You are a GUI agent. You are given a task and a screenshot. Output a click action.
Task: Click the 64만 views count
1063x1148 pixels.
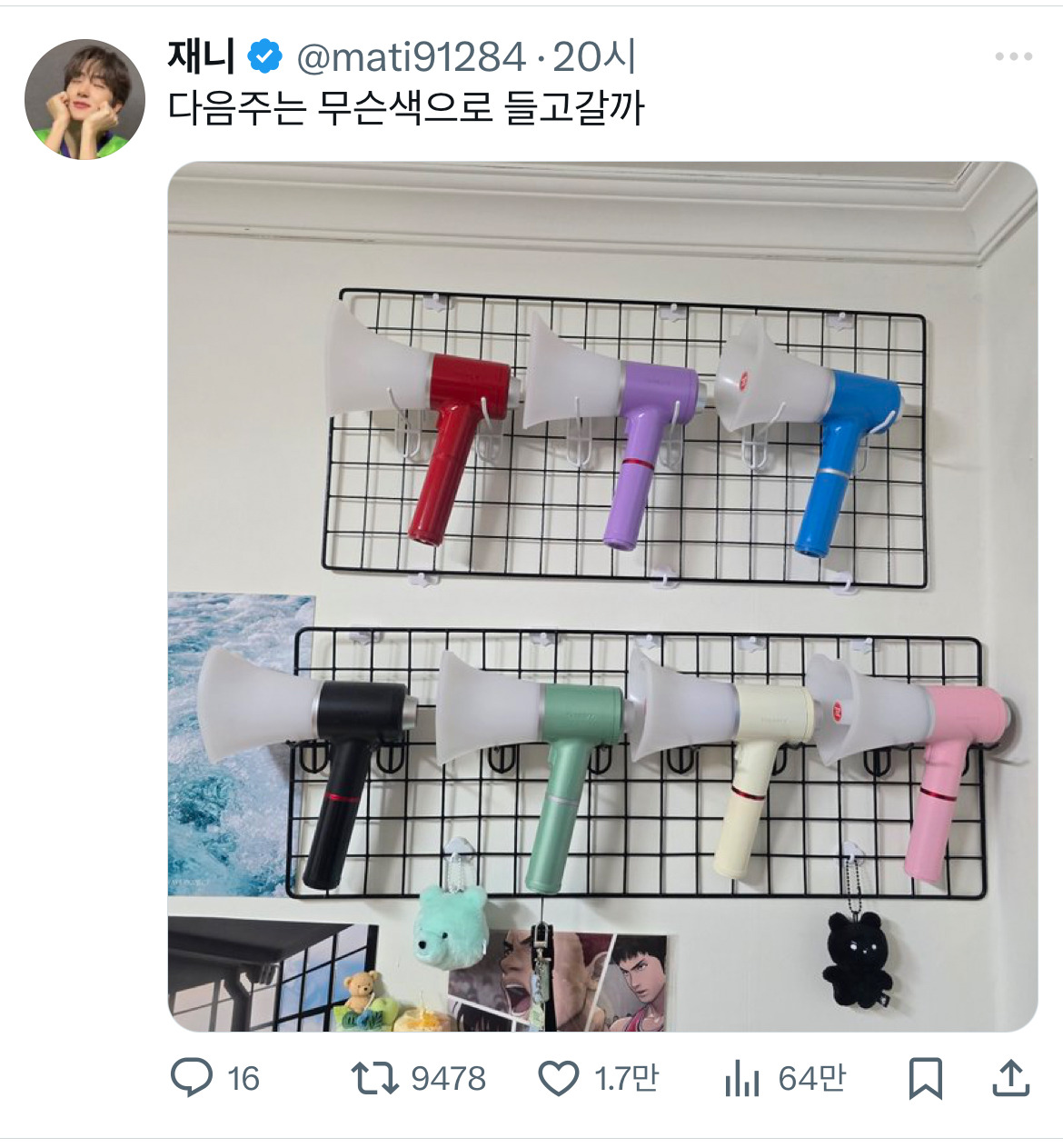(811, 1079)
